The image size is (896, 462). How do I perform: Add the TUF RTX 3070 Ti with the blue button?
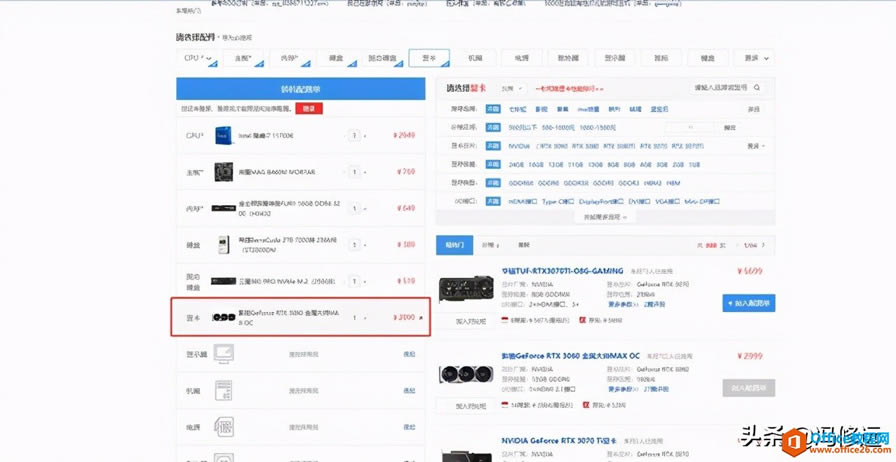[749, 303]
